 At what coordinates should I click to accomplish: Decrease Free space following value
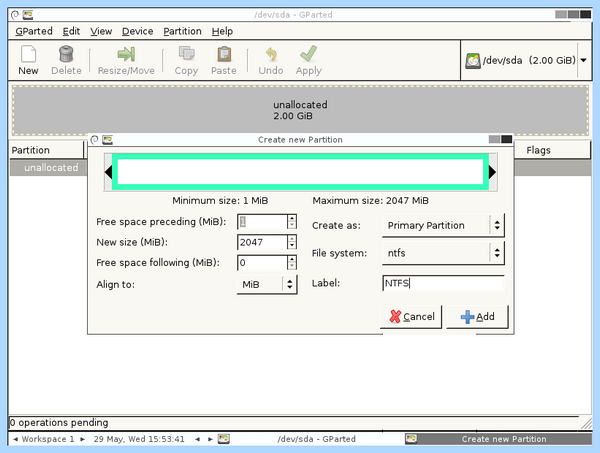pyautogui.click(x=292, y=266)
